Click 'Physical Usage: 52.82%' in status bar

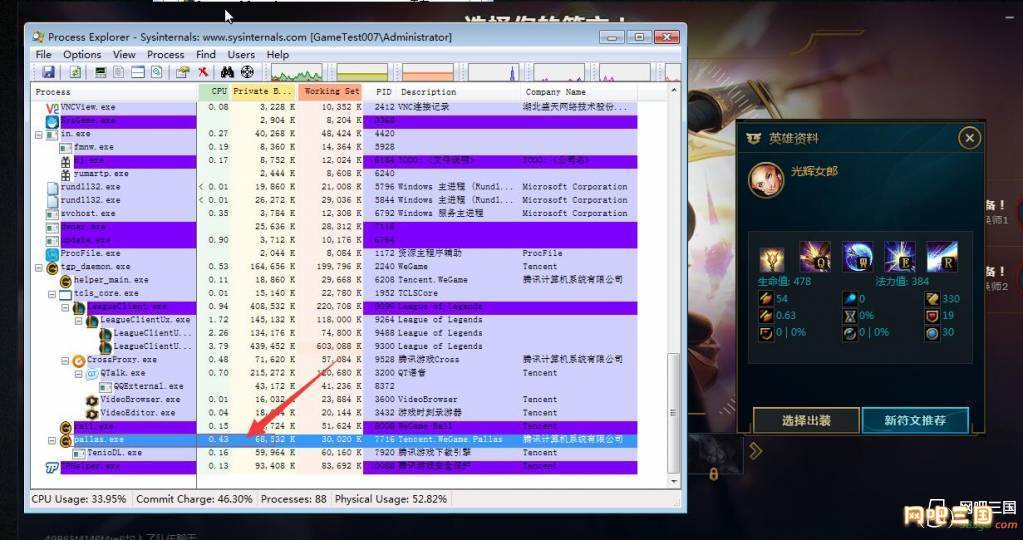(x=391, y=499)
